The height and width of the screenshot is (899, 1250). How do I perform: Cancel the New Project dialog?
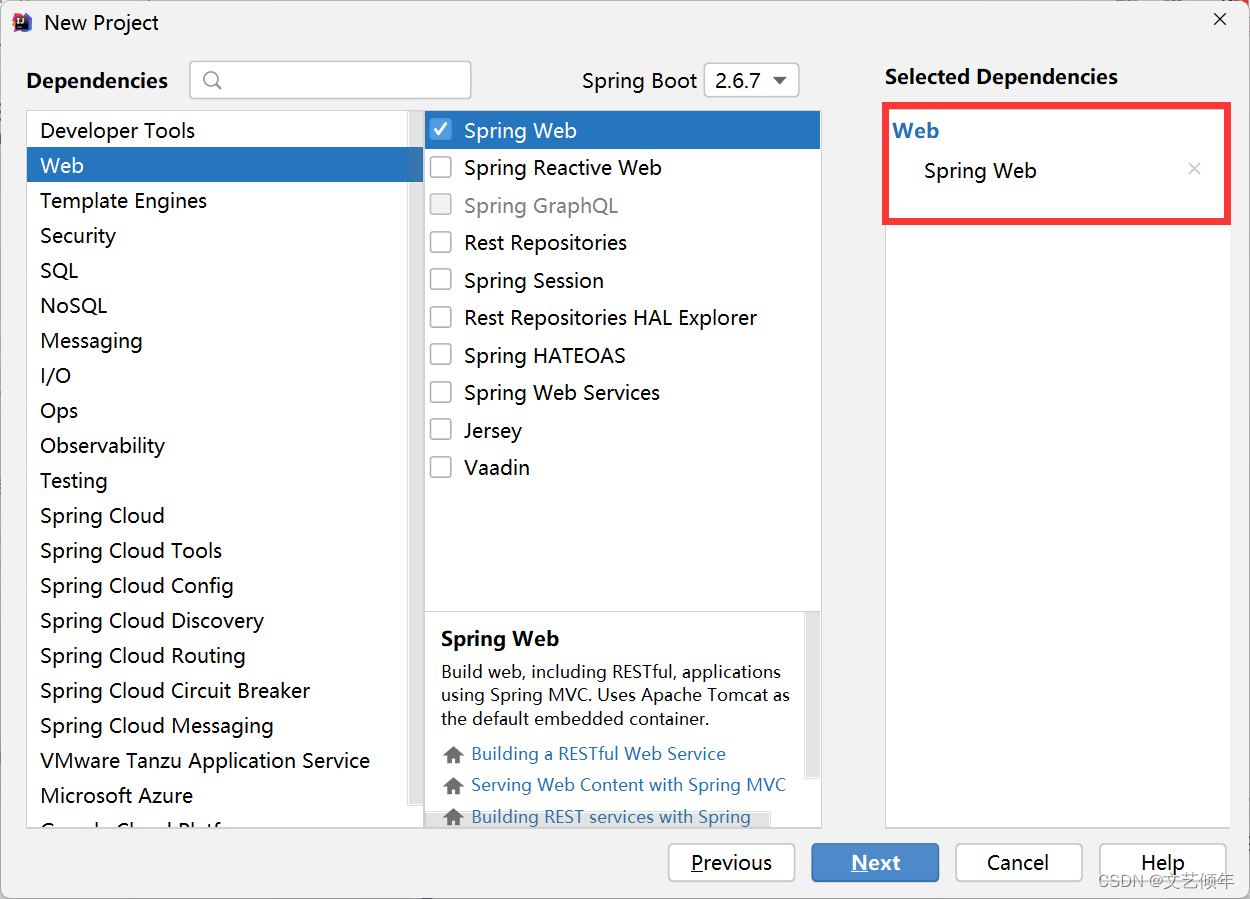pos(1018,862)
